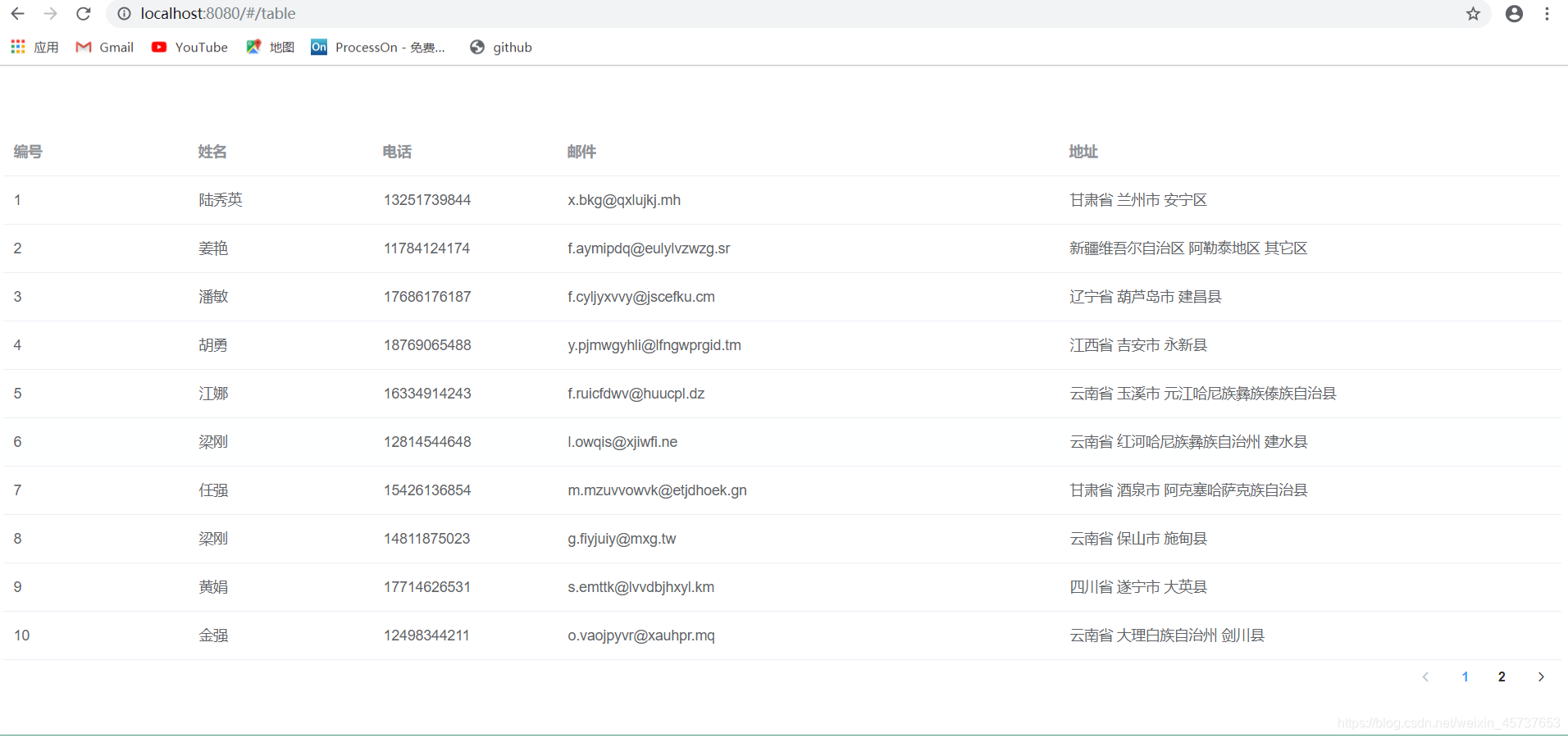1568x738 pixels.
Task: Select the name cell 胡勇
Action: click(213, 345)
